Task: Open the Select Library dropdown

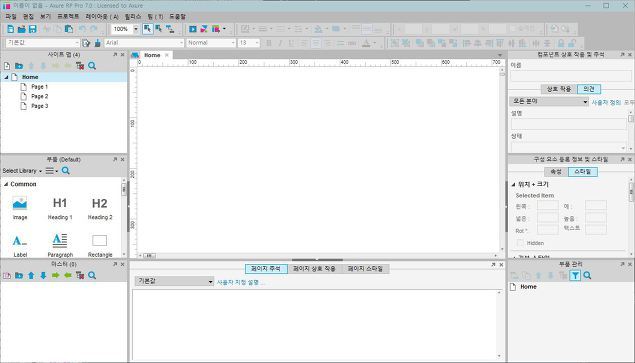Action: pos(22,171)
